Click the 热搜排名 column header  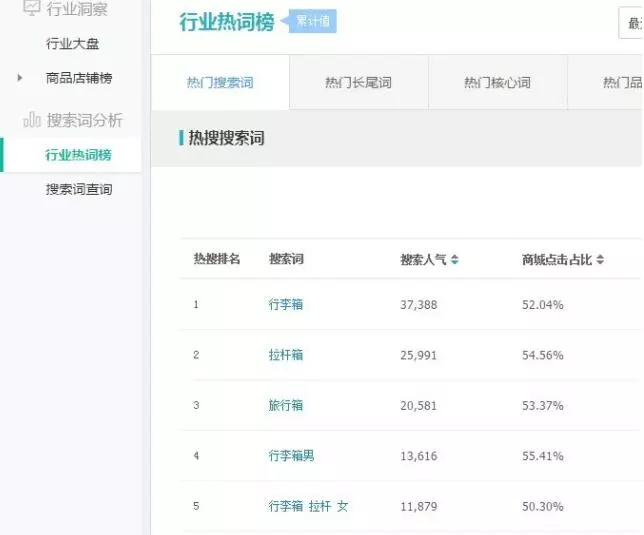tap(217, 259)
